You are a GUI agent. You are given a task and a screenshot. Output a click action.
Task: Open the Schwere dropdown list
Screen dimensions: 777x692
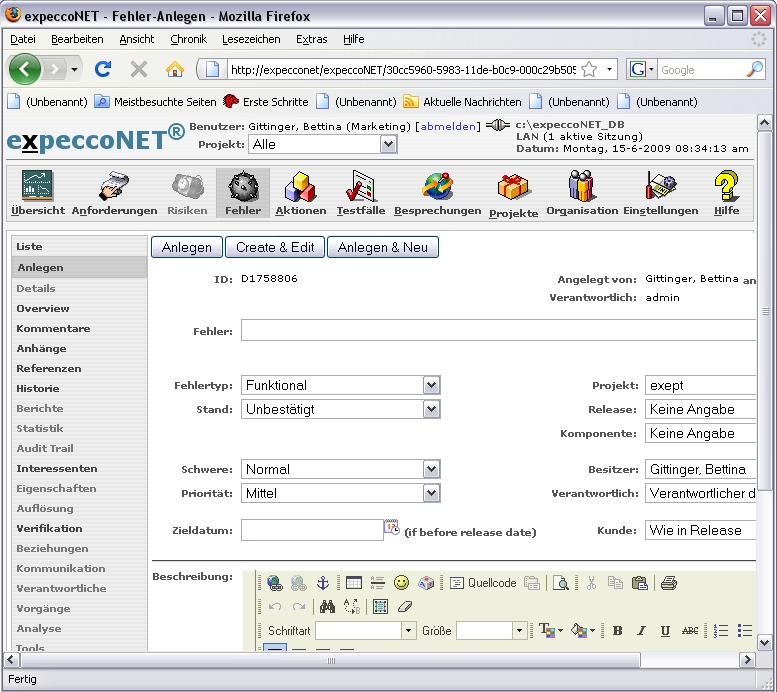point(431,469)
